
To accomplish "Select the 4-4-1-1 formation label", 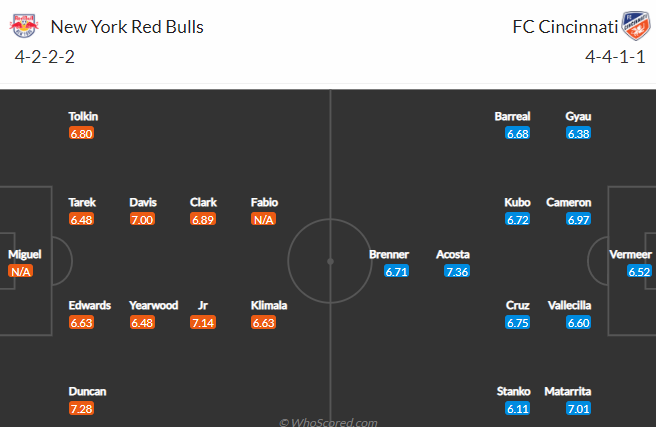I will pyautogui.click(x=615, y=57).
